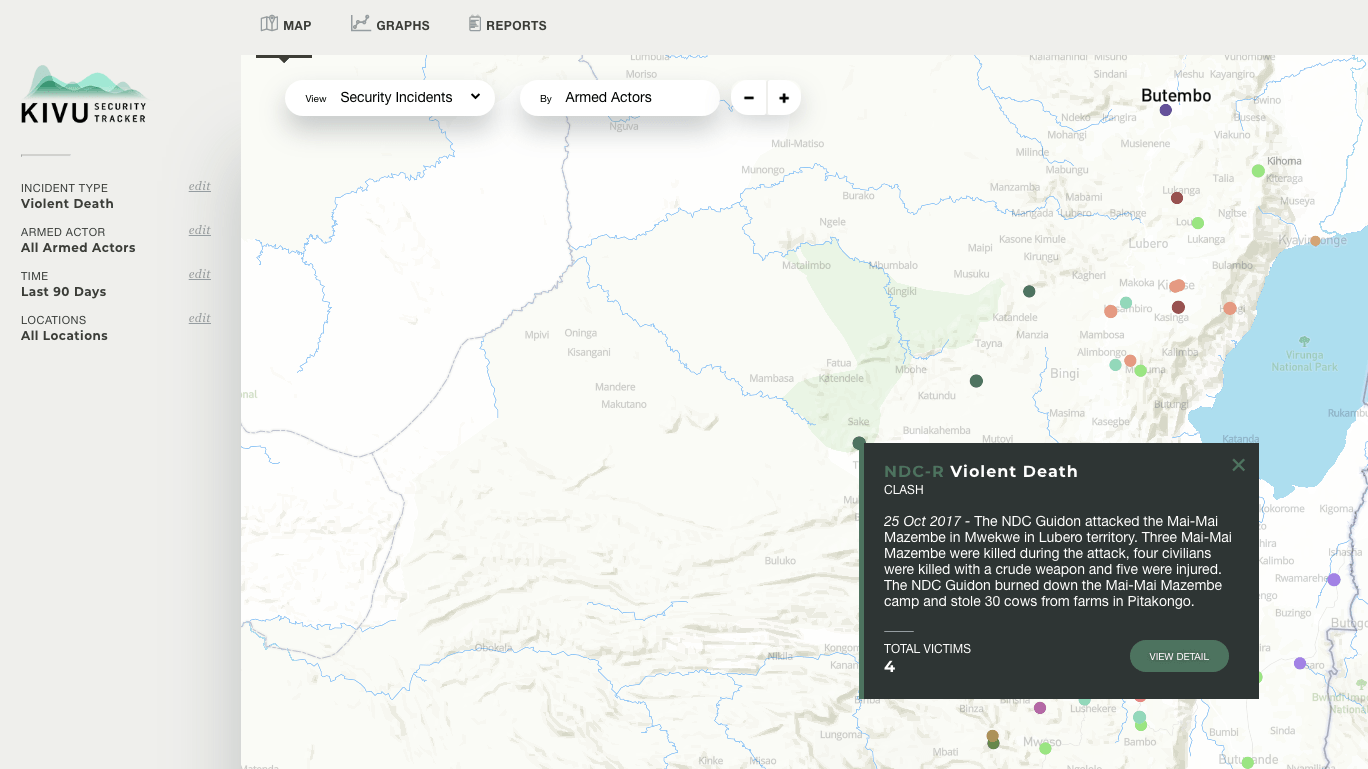
Task: Close the NDC-R incident popup
Action: coord(1238,464)
